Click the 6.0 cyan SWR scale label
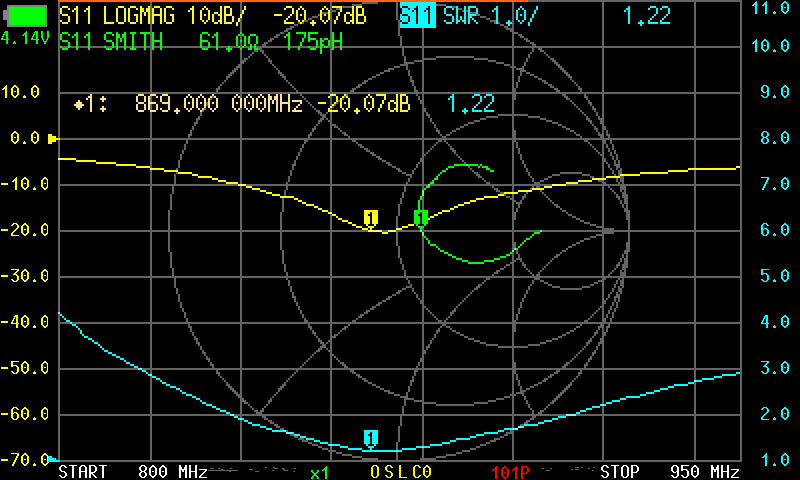 tap(774, 230)
